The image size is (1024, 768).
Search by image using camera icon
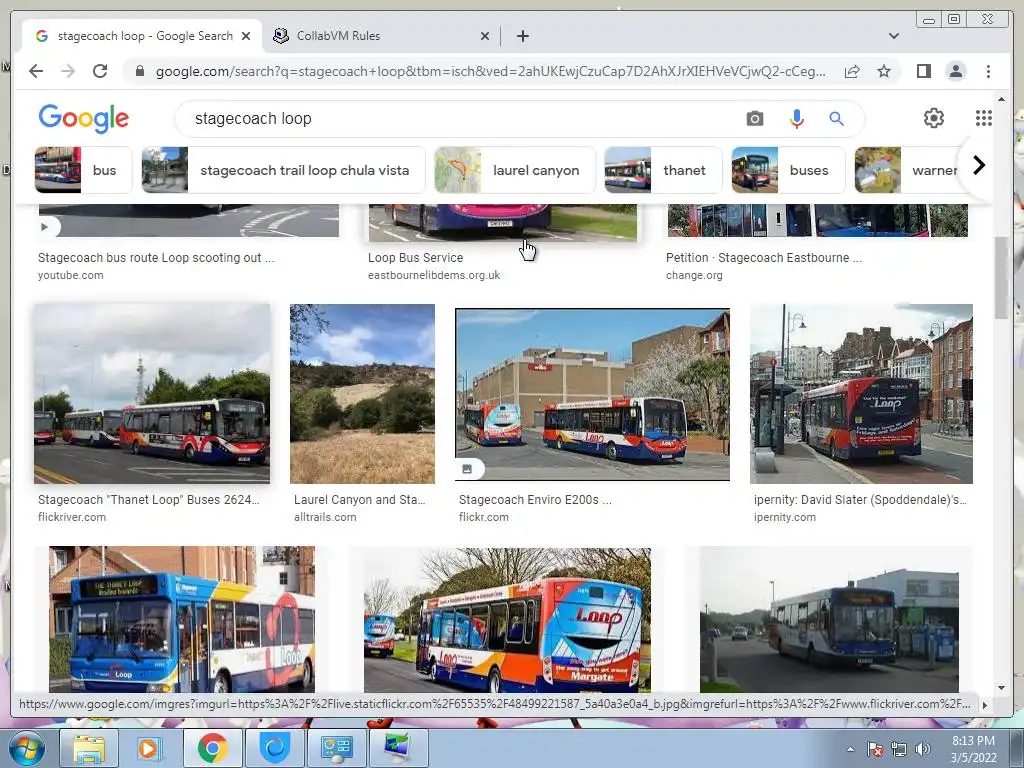pos(755,119)
